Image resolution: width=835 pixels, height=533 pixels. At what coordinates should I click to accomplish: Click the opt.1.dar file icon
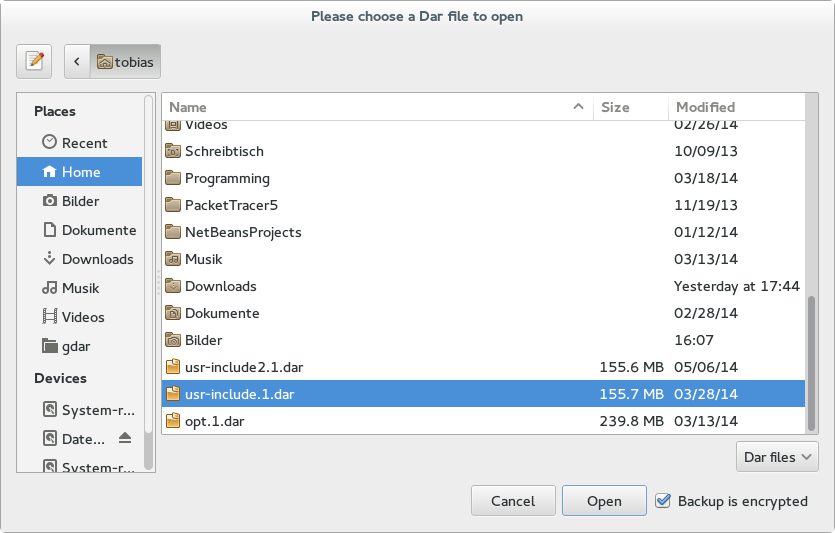(x=172, y=421)
